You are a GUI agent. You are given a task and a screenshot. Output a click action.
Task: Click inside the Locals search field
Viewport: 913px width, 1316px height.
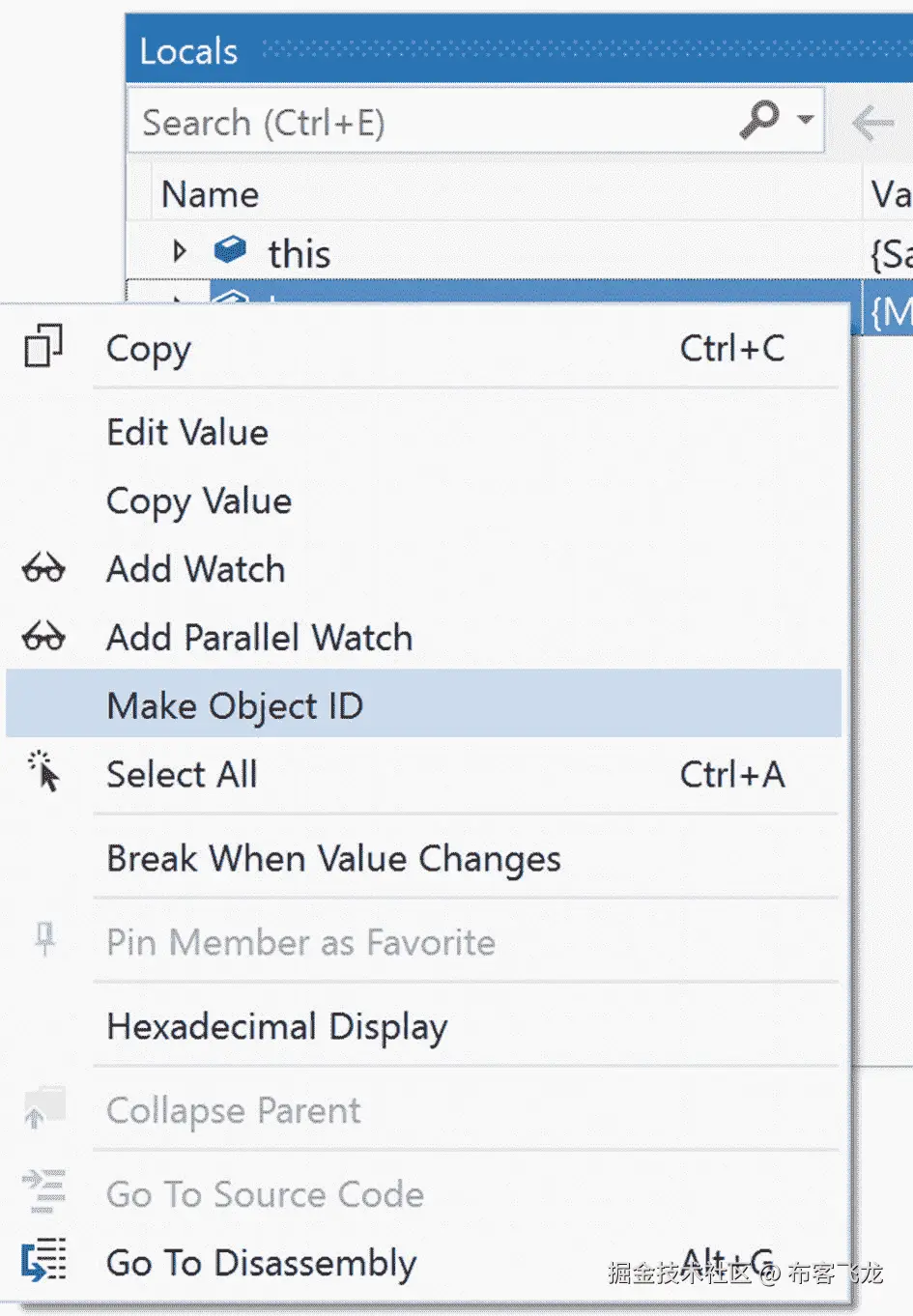(x=435, y=123)
